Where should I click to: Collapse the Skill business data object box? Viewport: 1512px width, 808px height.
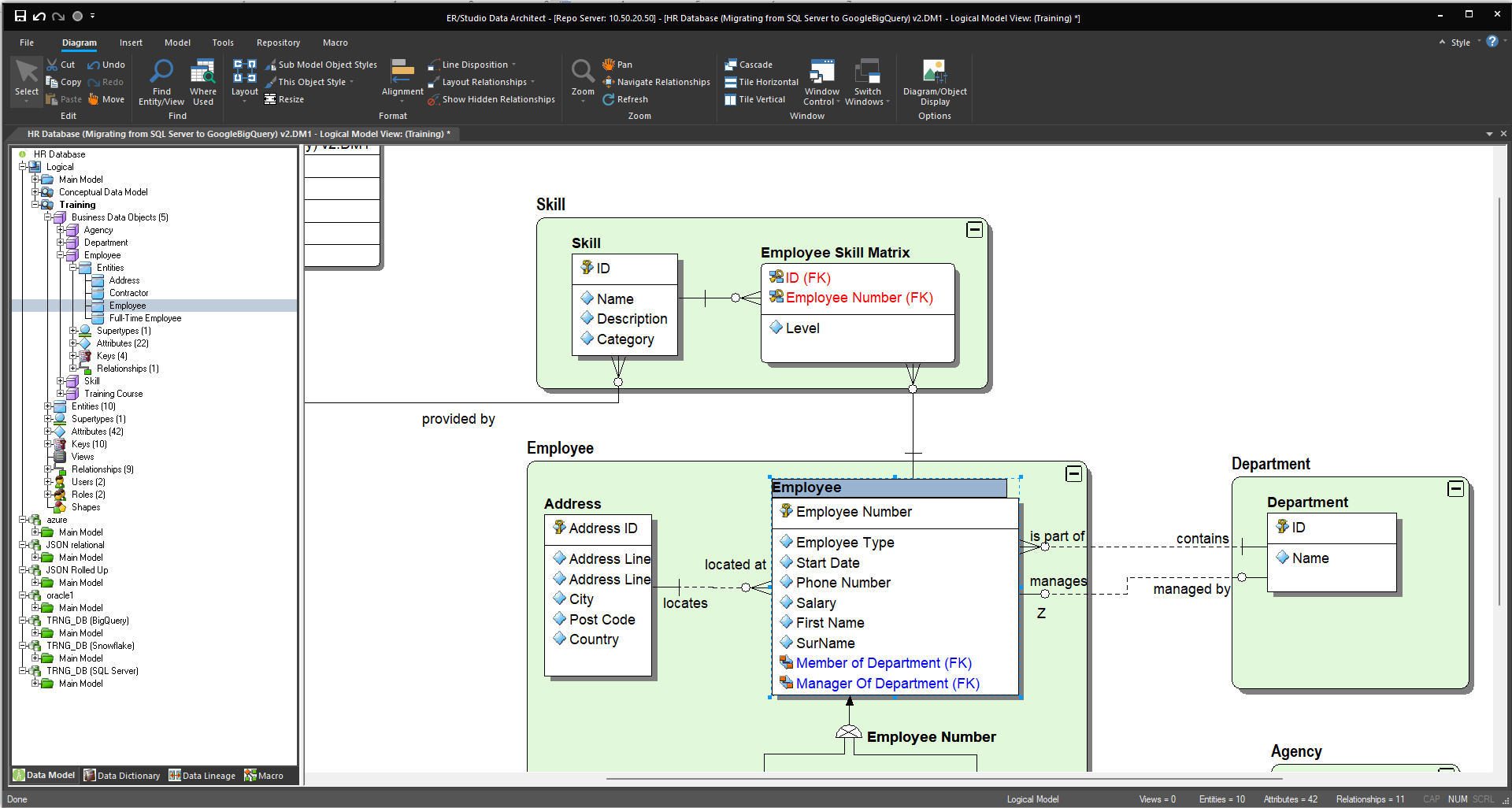pyautogui.click(x=974, y=230)
